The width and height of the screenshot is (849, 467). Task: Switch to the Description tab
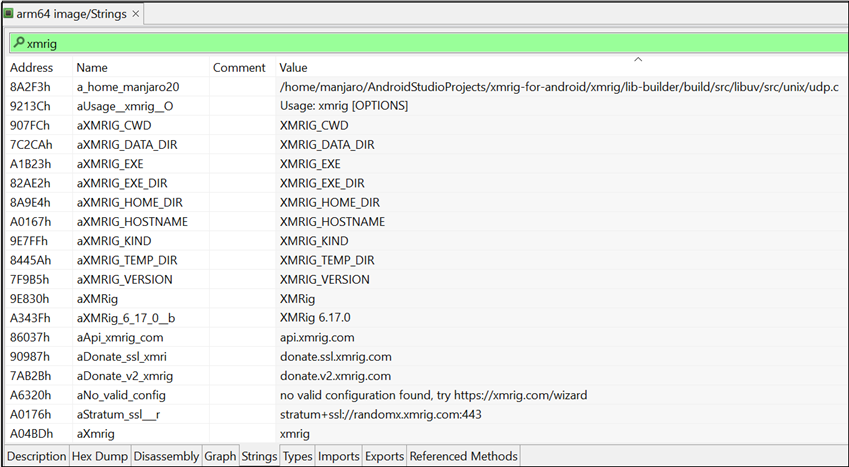click(x=37, y=456)
